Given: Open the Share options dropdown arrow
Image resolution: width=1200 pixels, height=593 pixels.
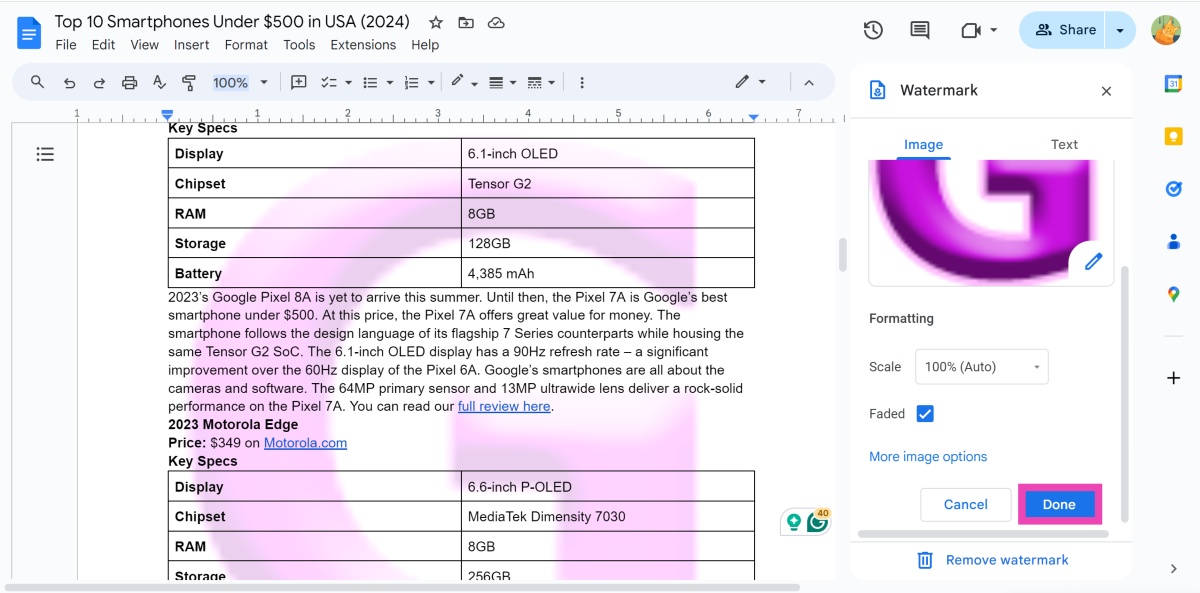Looking at the screenshot, I should click(x=1120, y=30).
